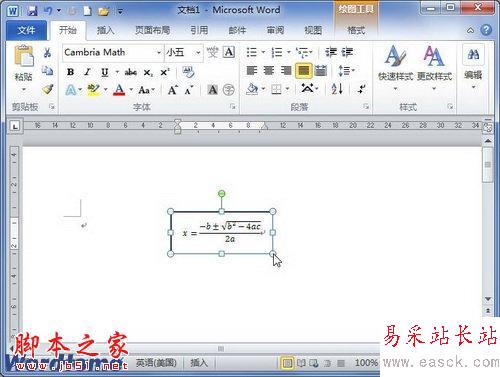Open Drawing Tools Format tab
This screenshot has height=377, width=500.
pyautogui.click(x=356, y=30)
